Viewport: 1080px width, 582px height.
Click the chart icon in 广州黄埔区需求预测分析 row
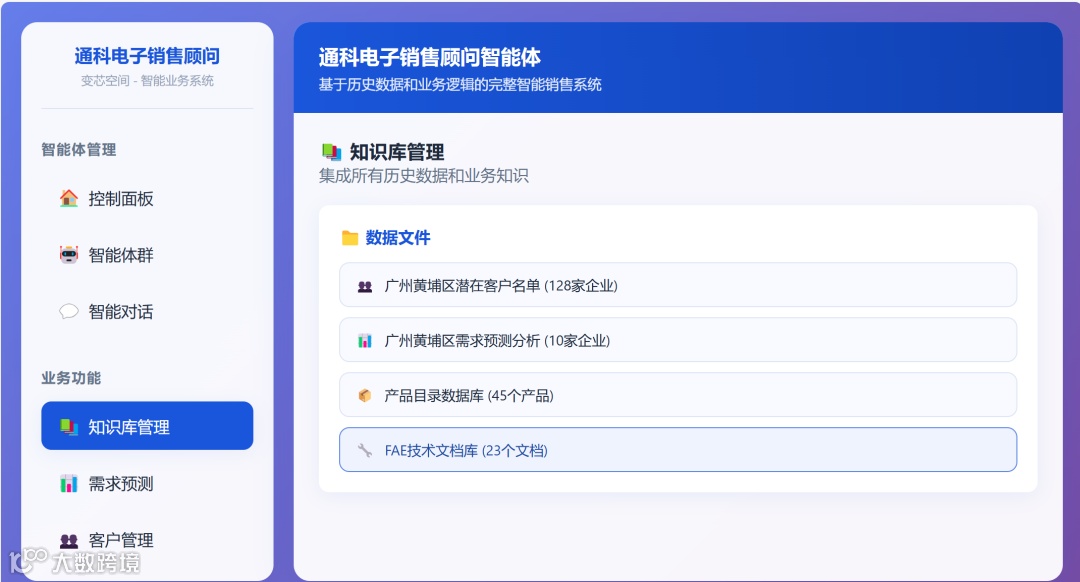[x=365, y=341]
